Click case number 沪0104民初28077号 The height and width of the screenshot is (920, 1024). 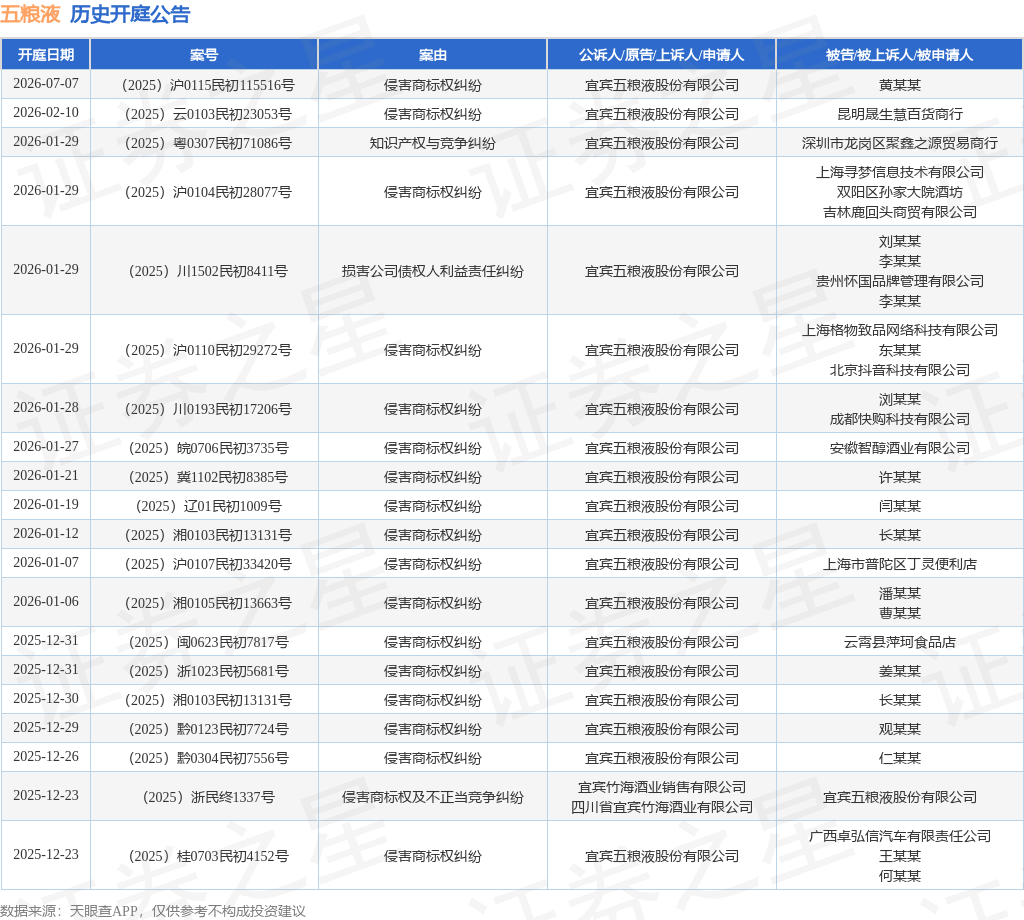pos(208,192)
